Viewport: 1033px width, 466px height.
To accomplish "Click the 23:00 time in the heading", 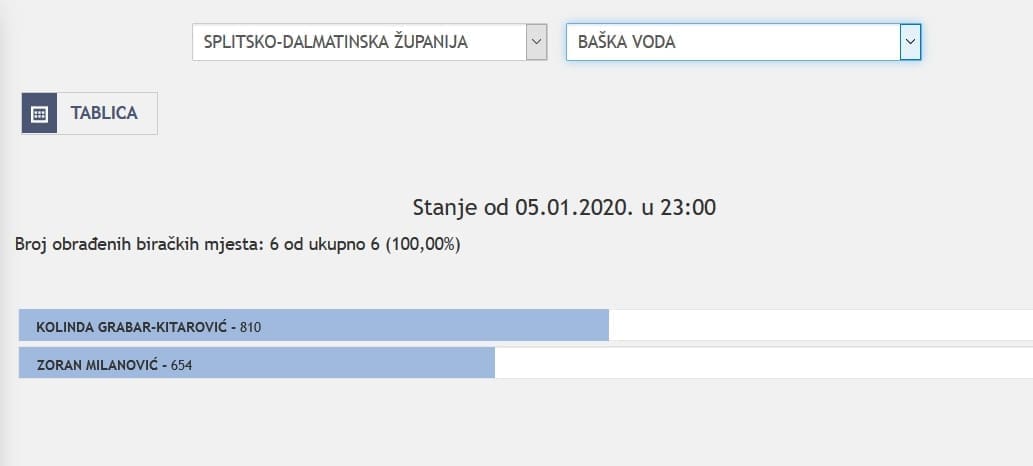I will 689,208.
